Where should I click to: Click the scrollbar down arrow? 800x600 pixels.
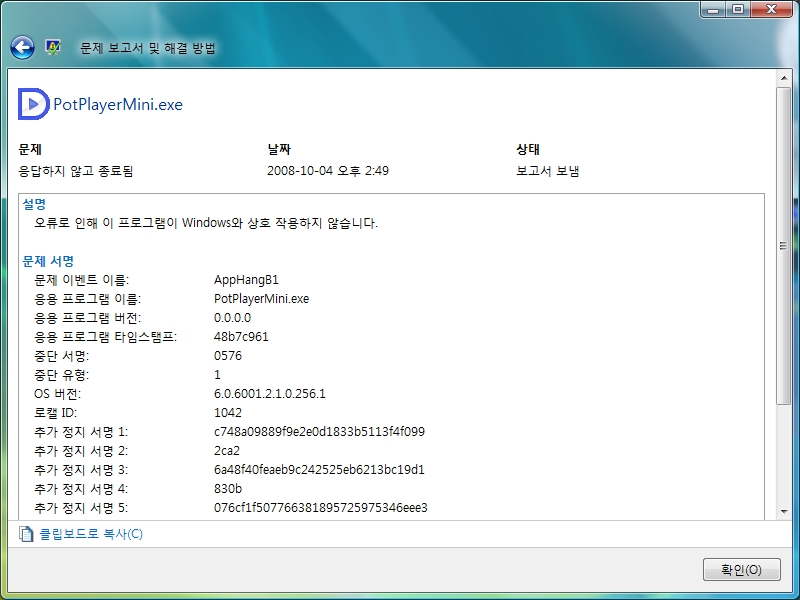(784, 511)
